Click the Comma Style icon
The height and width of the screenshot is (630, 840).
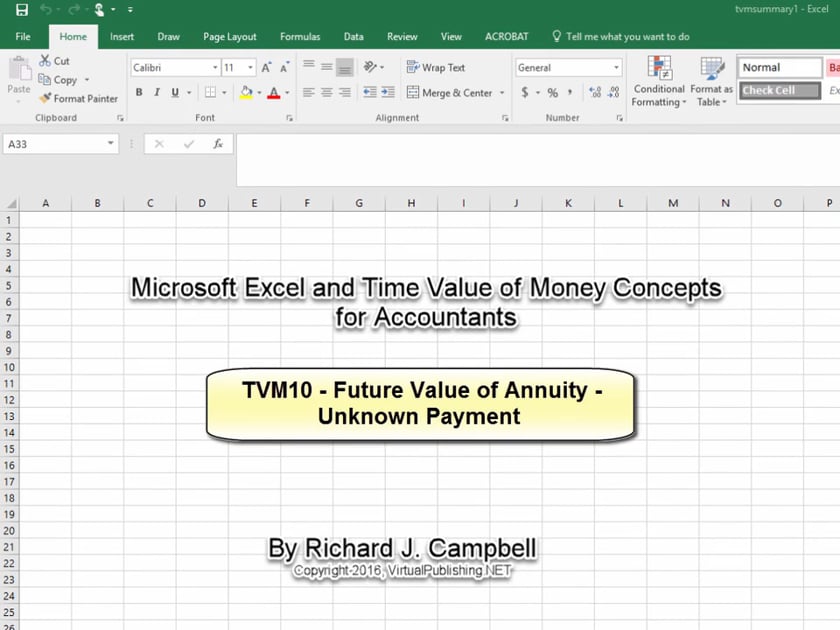(570, 92)
